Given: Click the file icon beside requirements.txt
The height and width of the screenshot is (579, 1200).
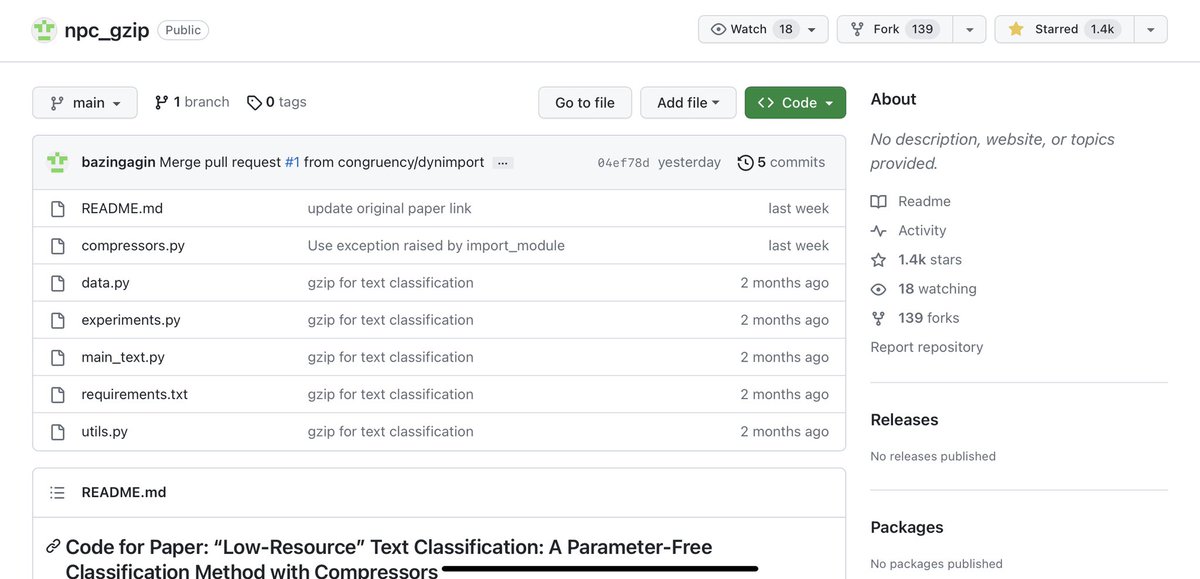Looking at the screenshot, I should tap(57, 394).
